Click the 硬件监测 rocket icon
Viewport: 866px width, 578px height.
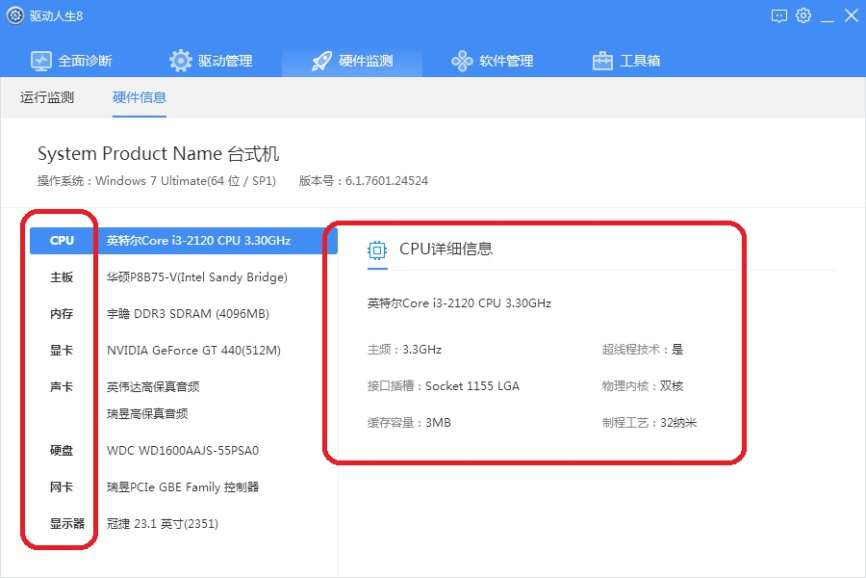[320, 60]
